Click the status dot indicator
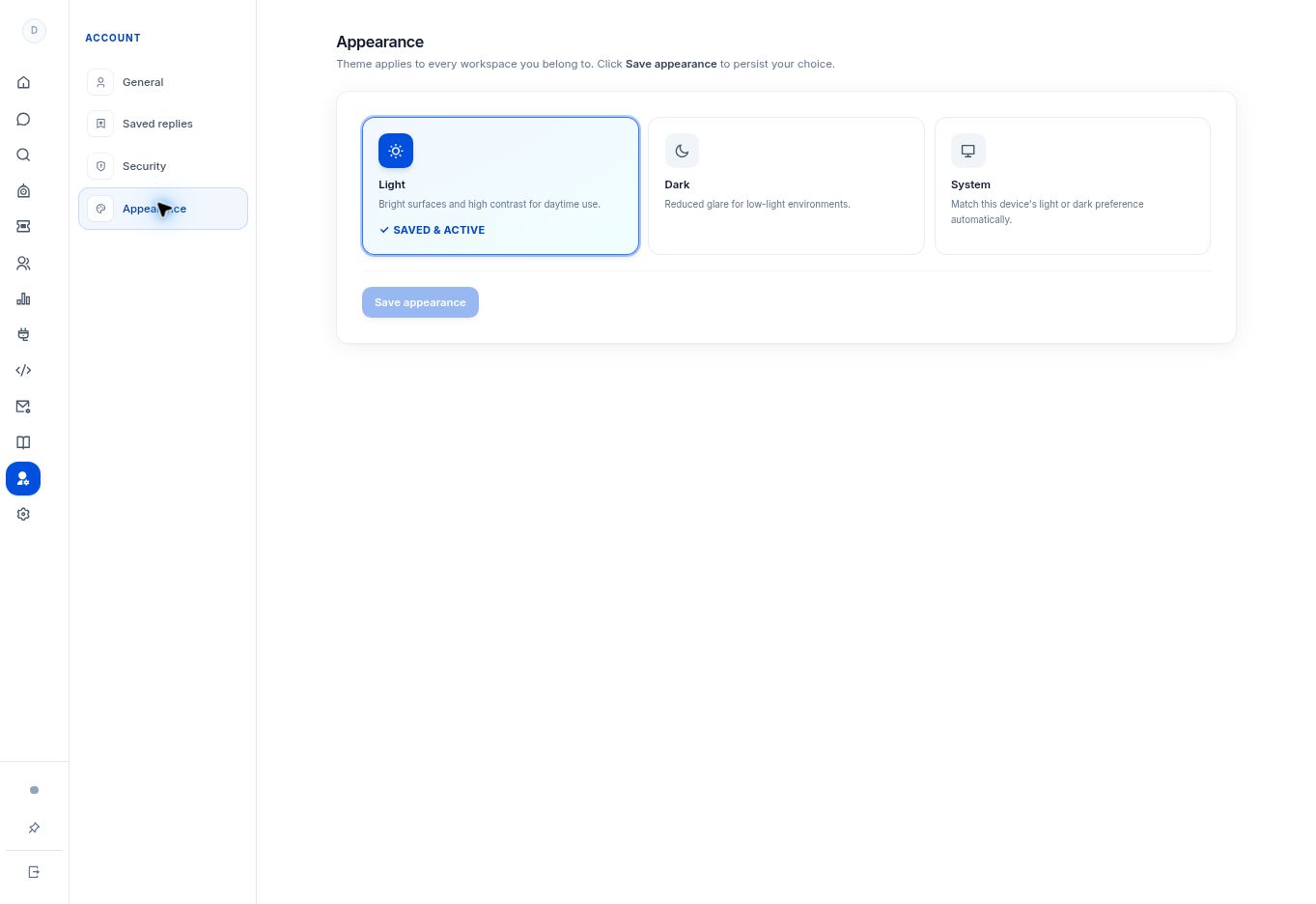Screen dimensions: 1316x904 (34, 790)
